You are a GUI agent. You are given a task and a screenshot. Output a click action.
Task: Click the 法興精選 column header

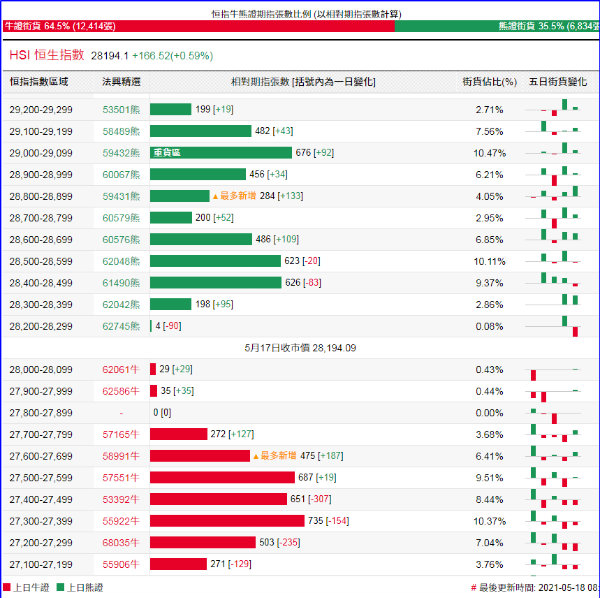click(x=121, y=81)
